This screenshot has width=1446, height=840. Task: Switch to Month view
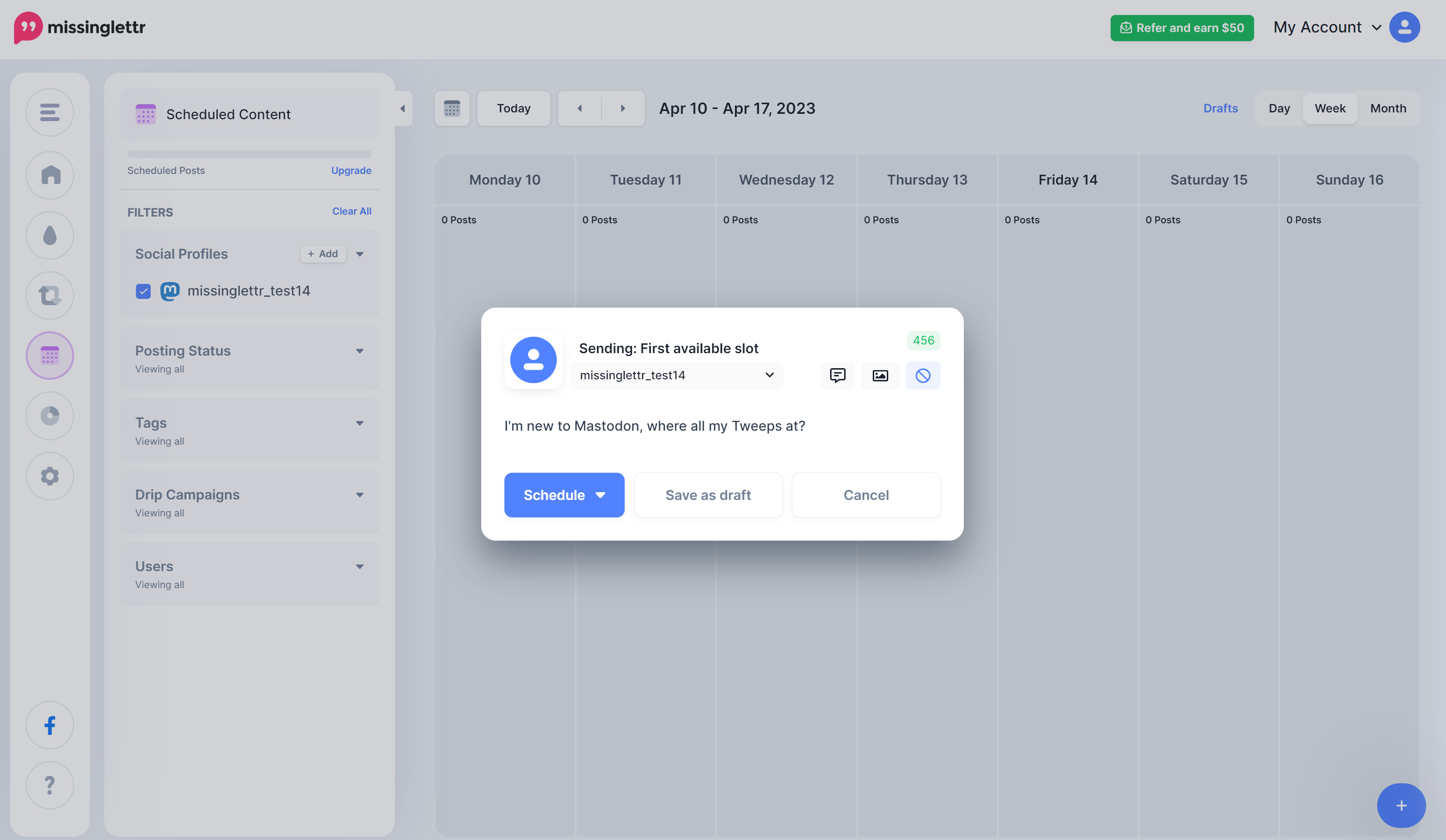click(1388, 109)
